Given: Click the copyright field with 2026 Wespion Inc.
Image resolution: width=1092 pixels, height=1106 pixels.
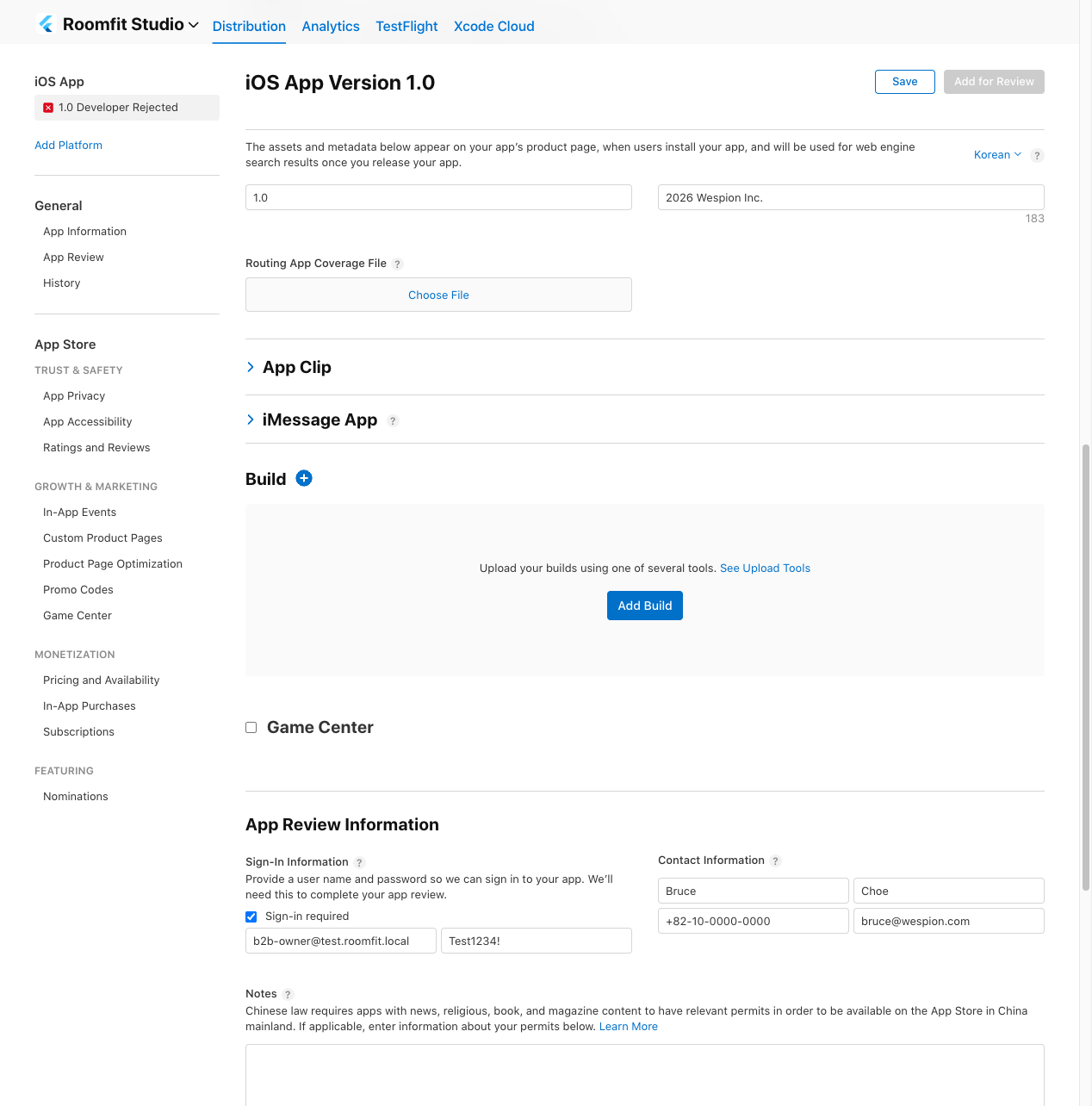Looking at the screenshot, I should (850, 197).
